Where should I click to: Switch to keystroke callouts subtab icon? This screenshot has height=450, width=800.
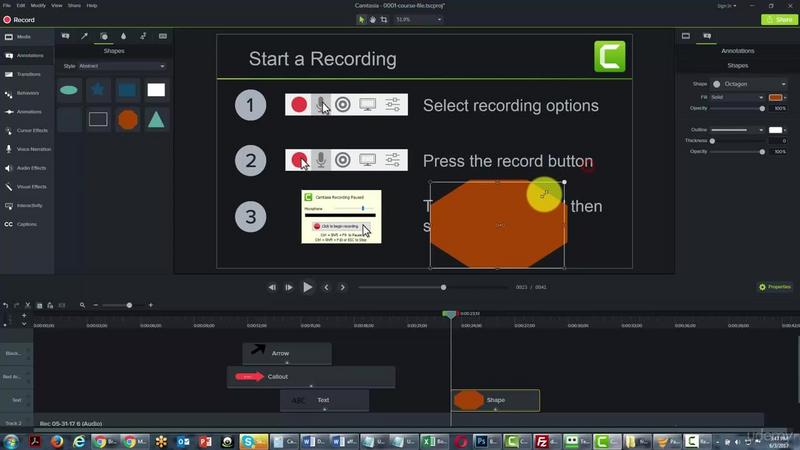[x=163, y=36]
